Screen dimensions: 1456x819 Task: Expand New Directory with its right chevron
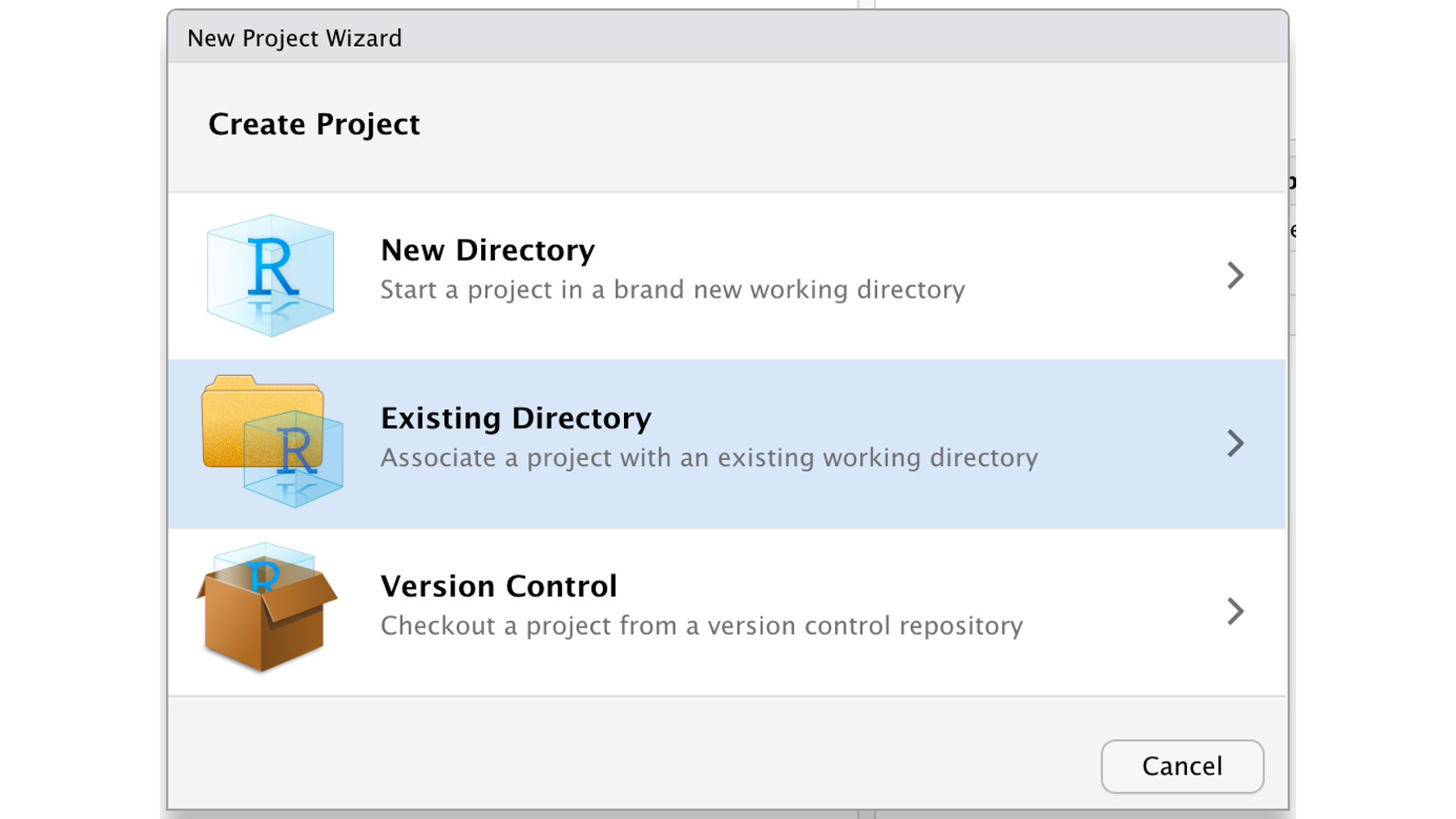1234,276
